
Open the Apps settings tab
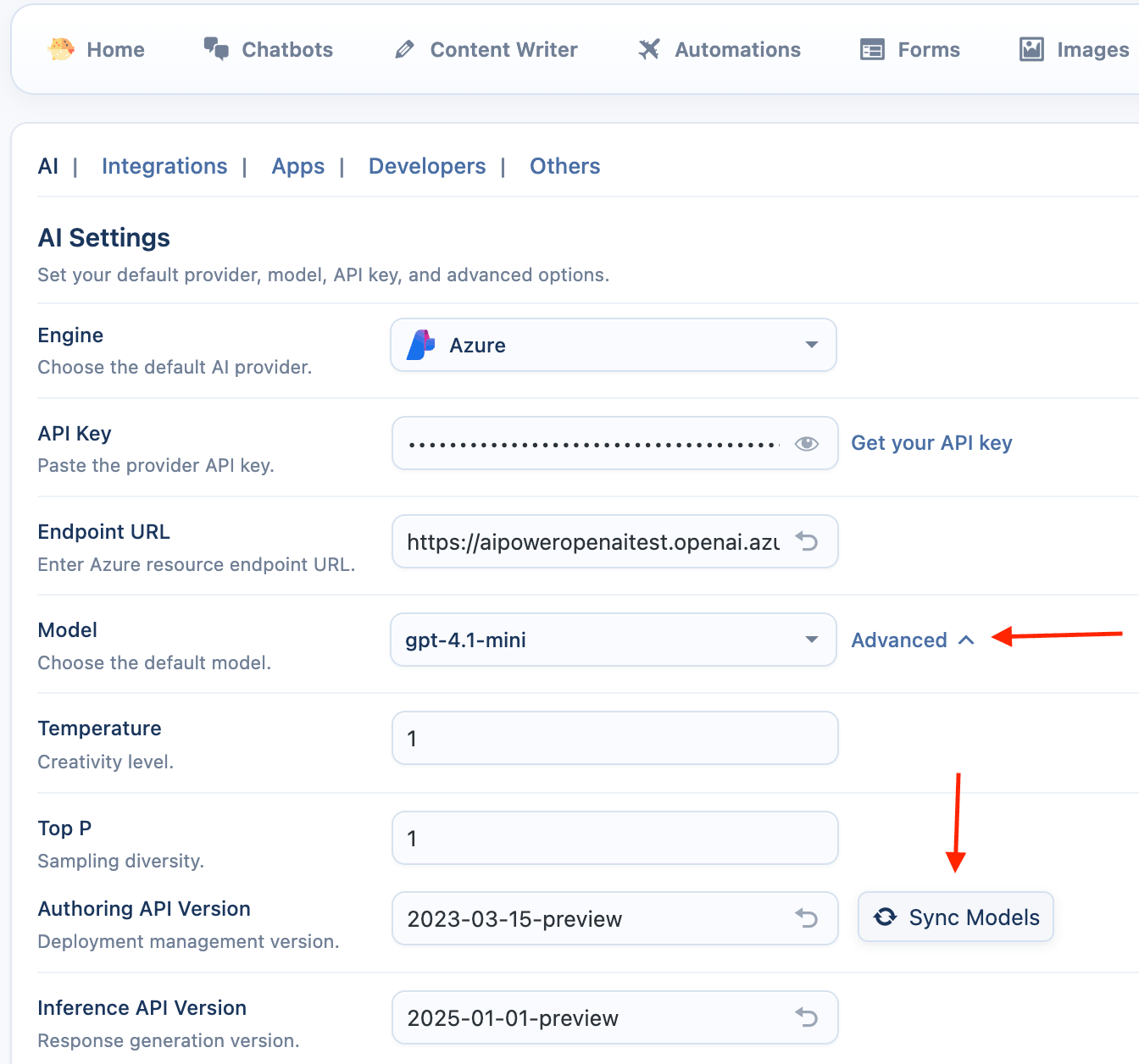click(x=297, y=166)
